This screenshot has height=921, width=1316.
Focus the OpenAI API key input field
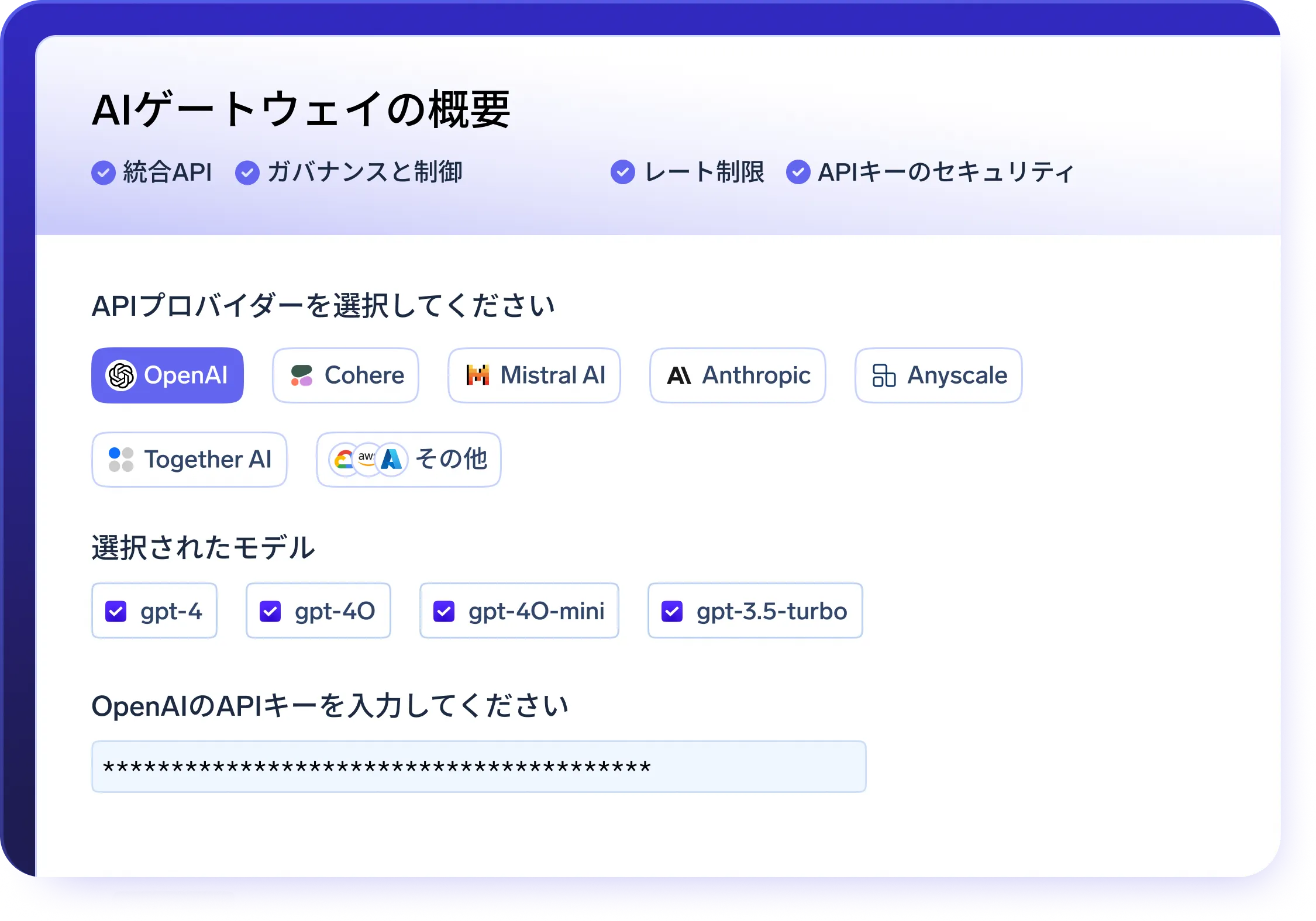pos(479,767)
